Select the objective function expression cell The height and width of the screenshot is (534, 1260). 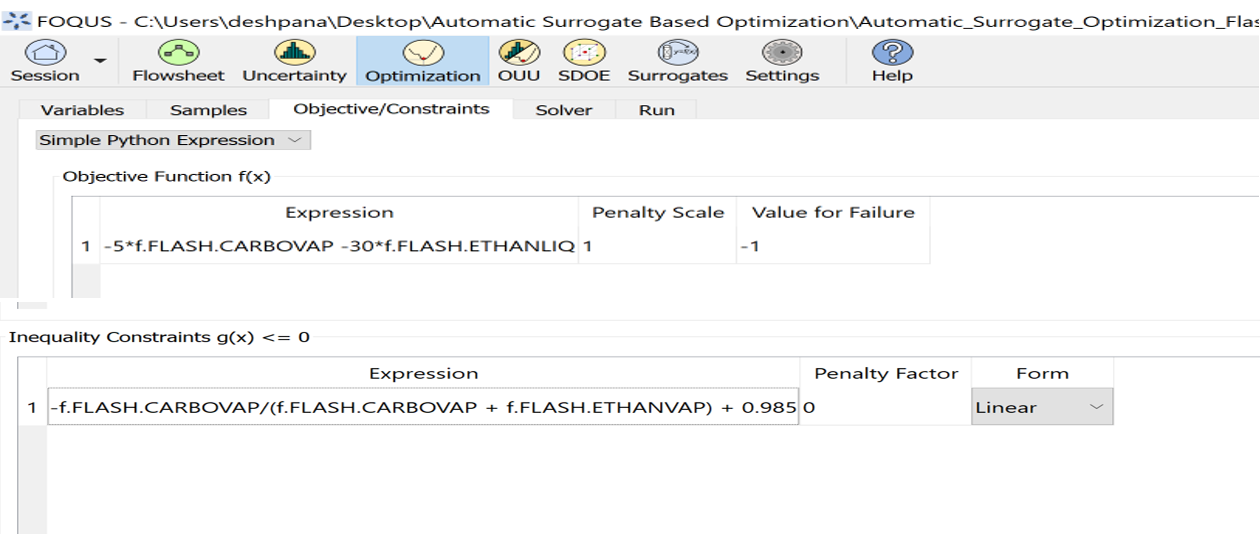coord(339,245)
